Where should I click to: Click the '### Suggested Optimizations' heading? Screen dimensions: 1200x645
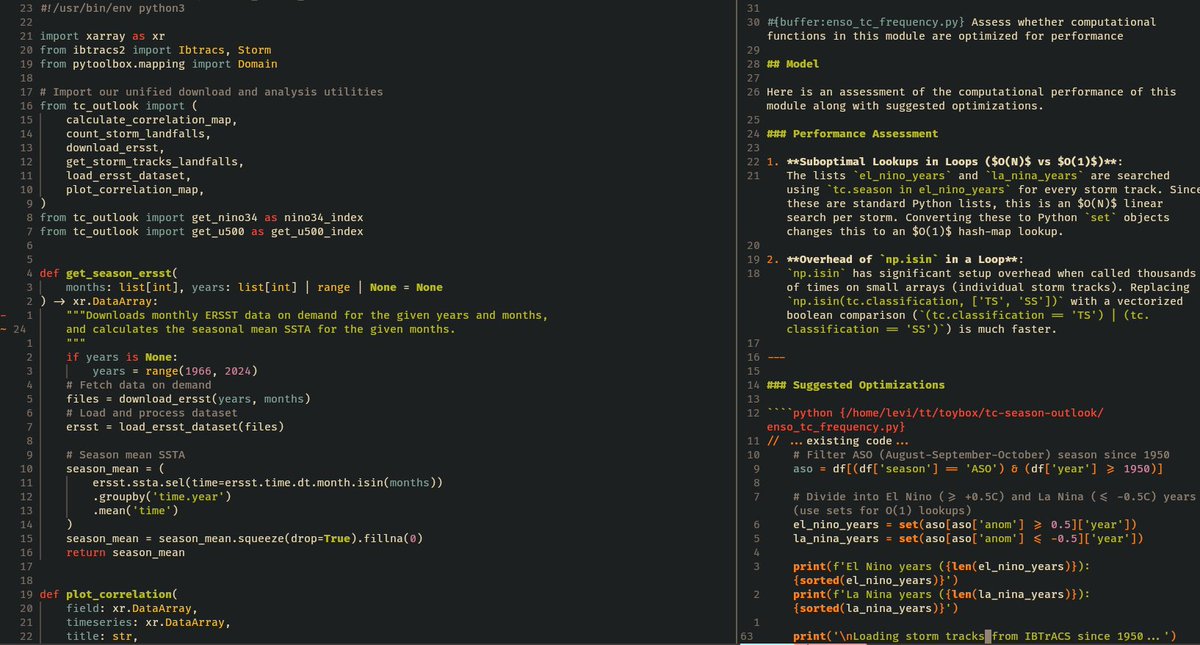click(855, 385)
